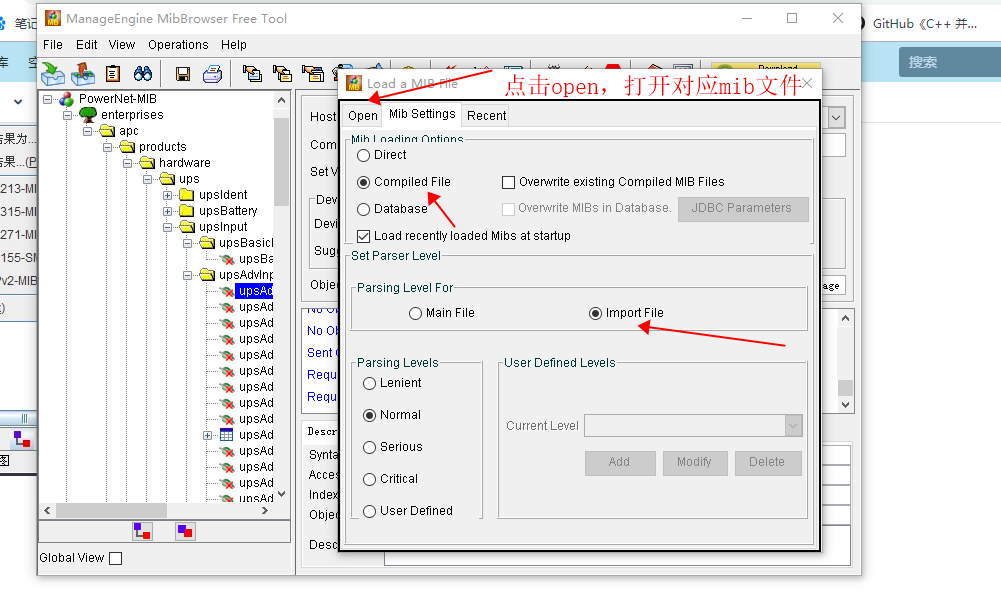Select the Direct loading option
Image resolution: width=1001 pixels, height=613 pixels.
pyautogui.click(x=364, y=155)
